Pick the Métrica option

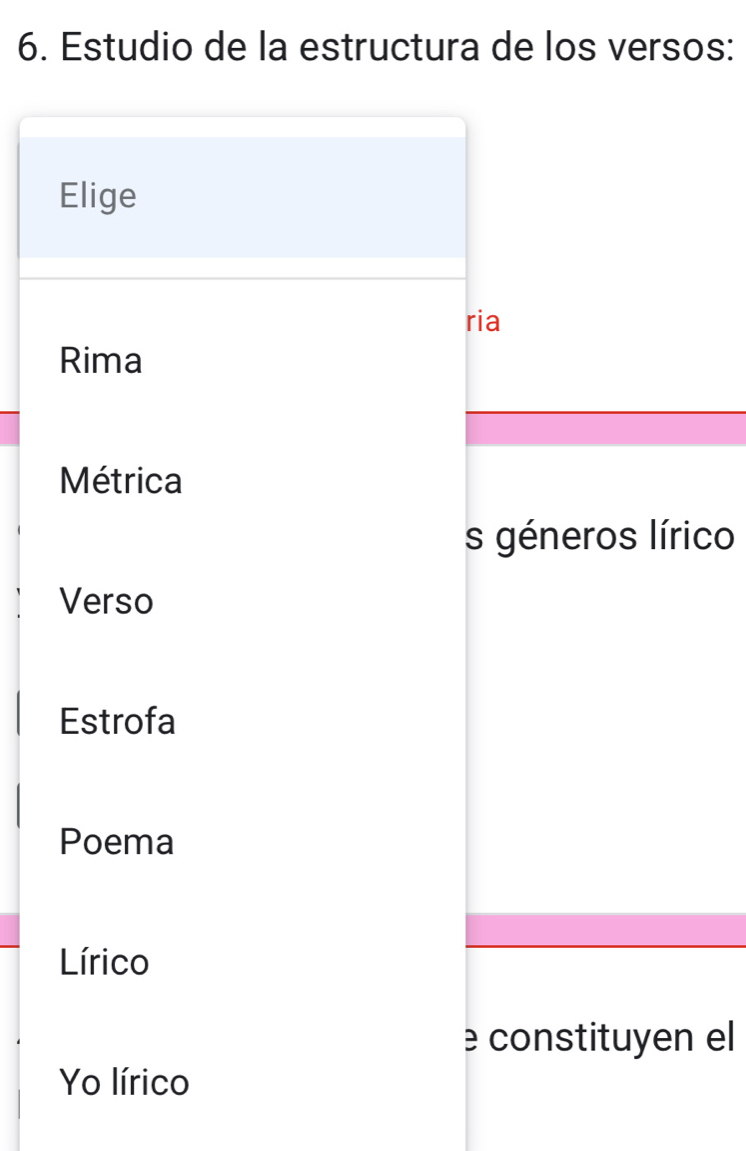click(121, 481)
